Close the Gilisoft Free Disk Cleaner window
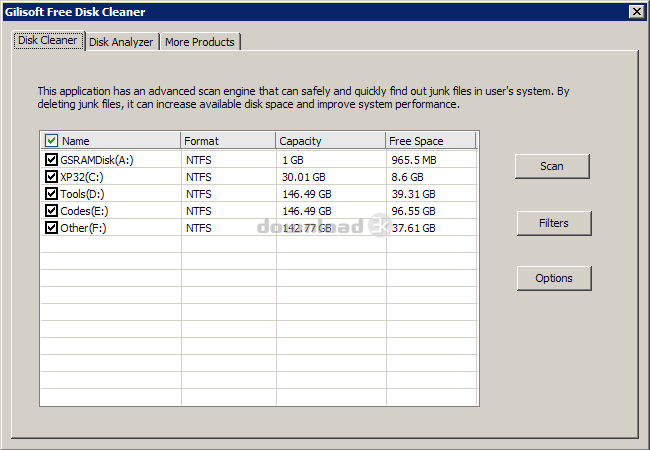 click(636, 12)
